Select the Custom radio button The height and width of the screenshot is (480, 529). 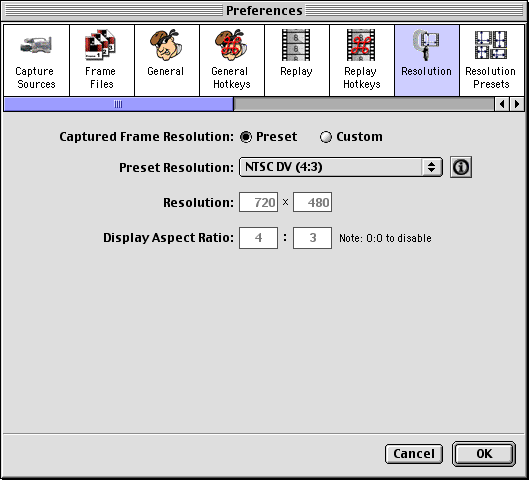tap(326, 137)
